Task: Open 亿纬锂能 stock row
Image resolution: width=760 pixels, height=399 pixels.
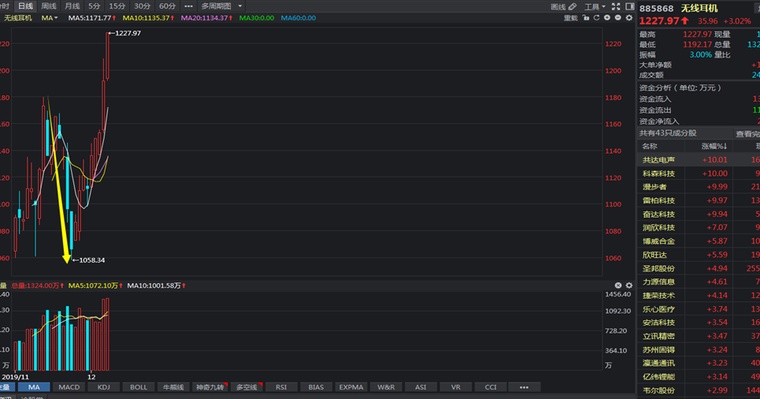Action: tap(698, 377)
